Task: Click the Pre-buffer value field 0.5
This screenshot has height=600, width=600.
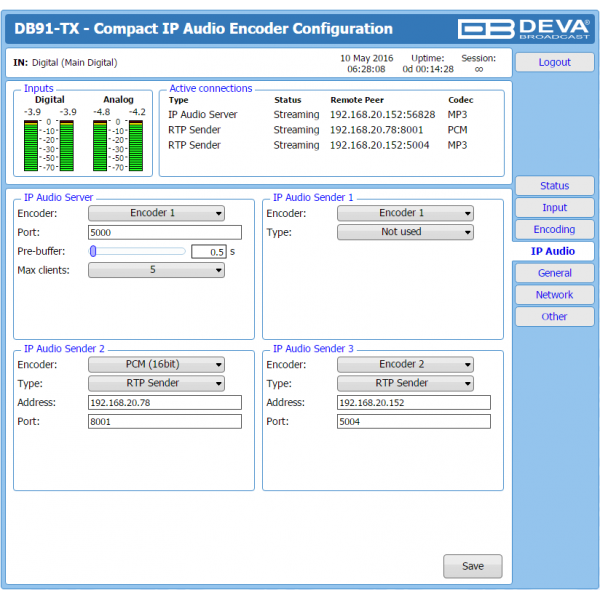Action: 209,252
